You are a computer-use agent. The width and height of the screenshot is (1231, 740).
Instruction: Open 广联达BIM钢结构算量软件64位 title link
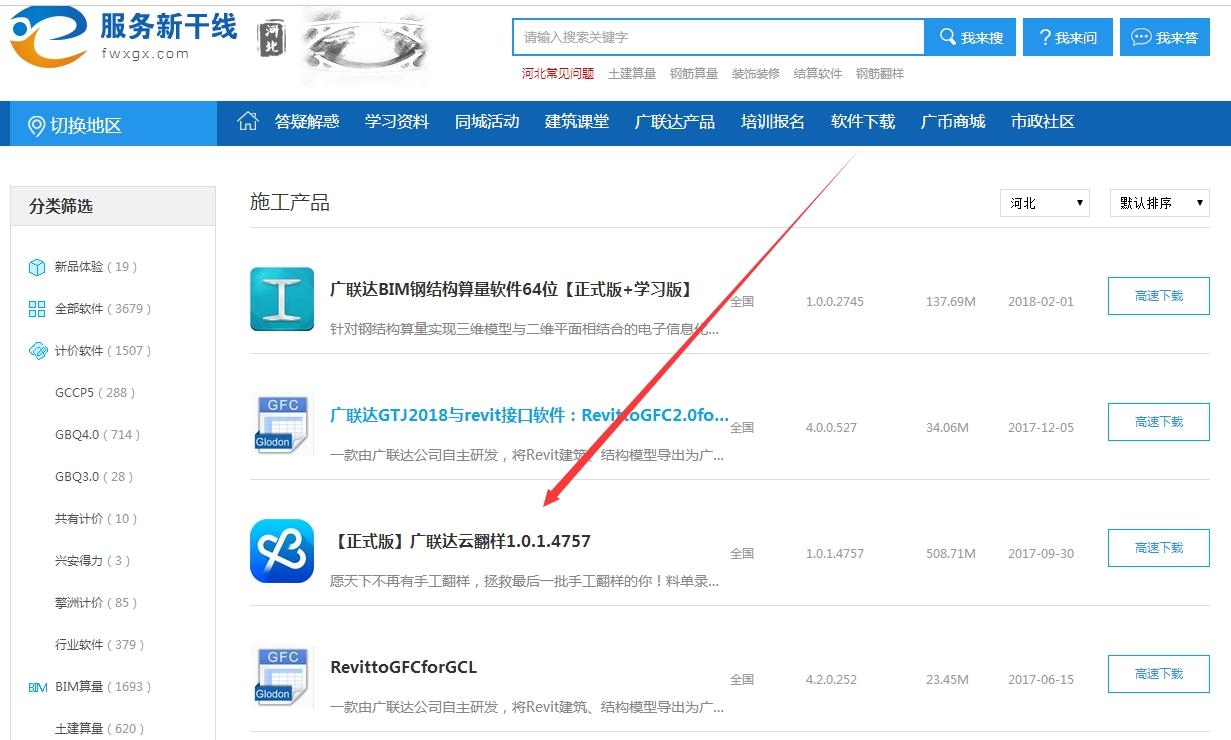pyautogui.click(x=512, y=289)
